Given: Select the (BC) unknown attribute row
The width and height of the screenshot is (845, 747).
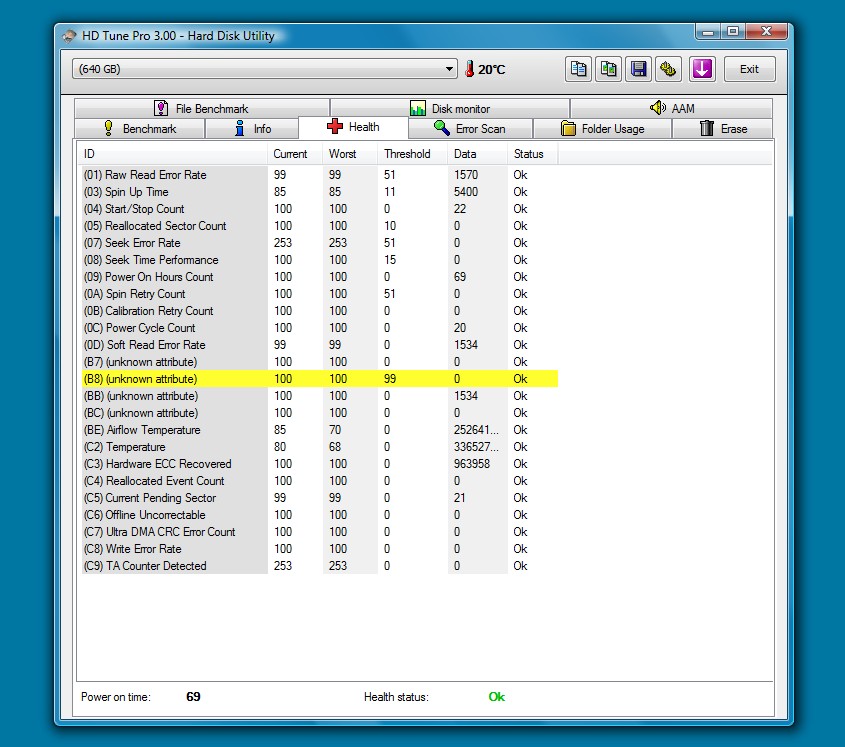Looking at the screenshot, I should click(320, 413).
